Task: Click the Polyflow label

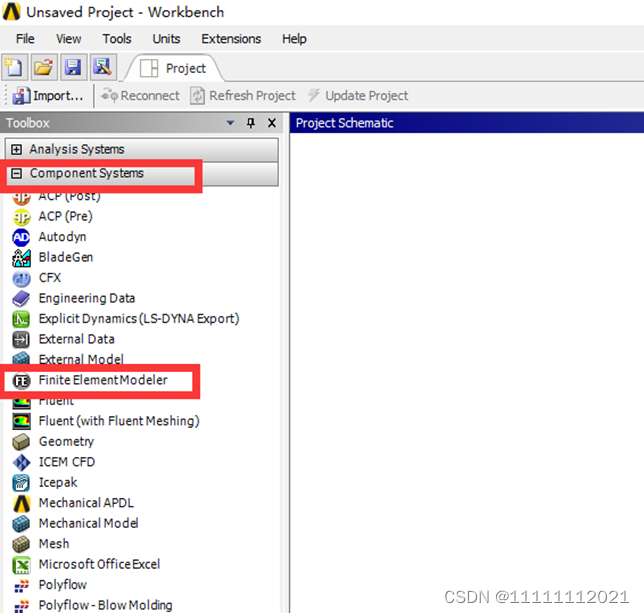Action: [x=62, y=585]
